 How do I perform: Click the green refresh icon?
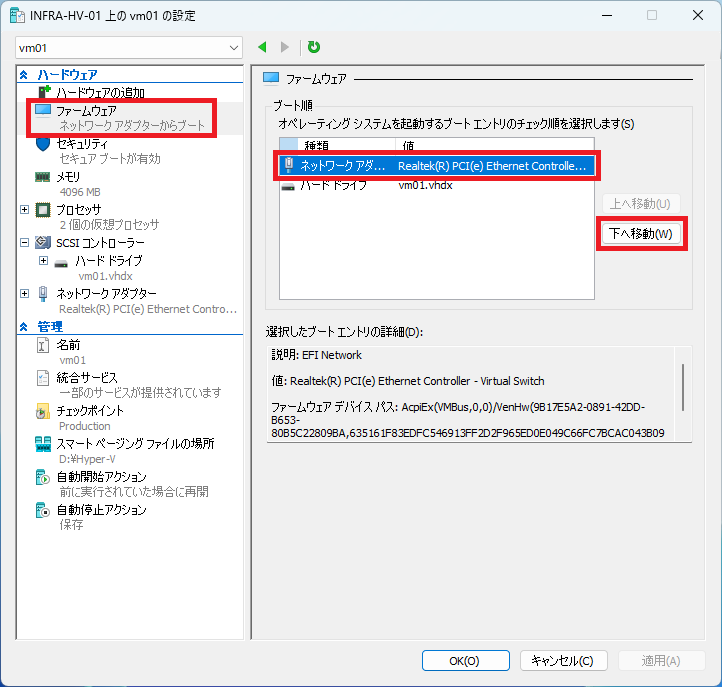pos(314,47)
